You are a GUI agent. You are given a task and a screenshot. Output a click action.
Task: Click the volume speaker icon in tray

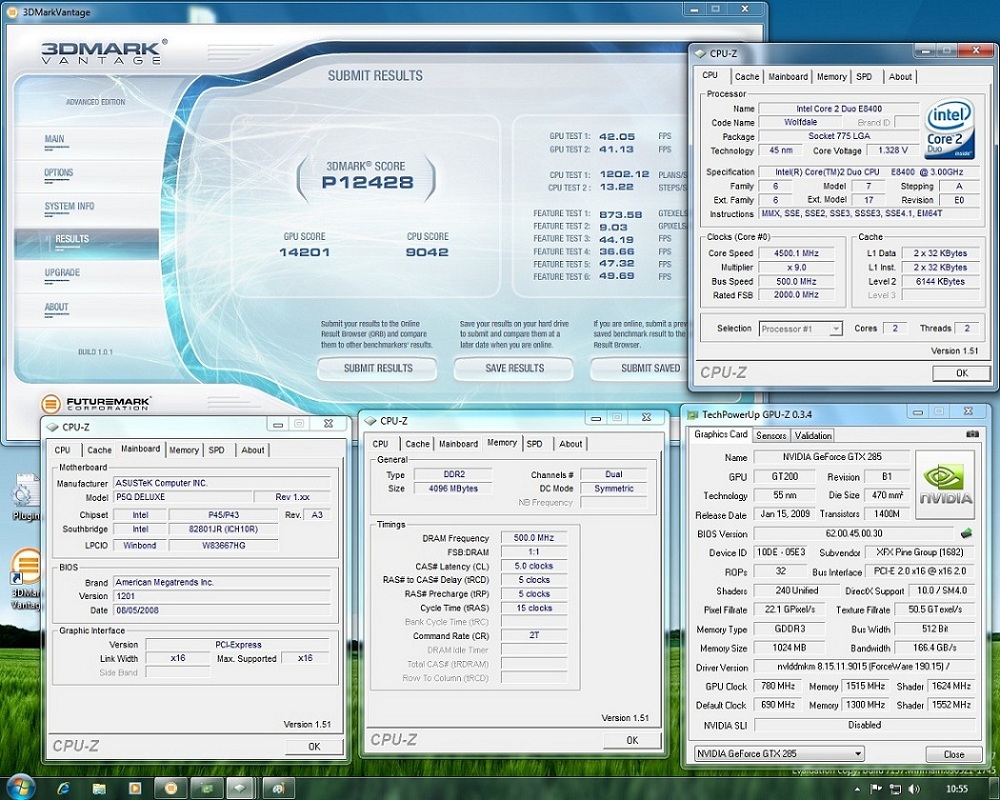[x=915, y=789]
